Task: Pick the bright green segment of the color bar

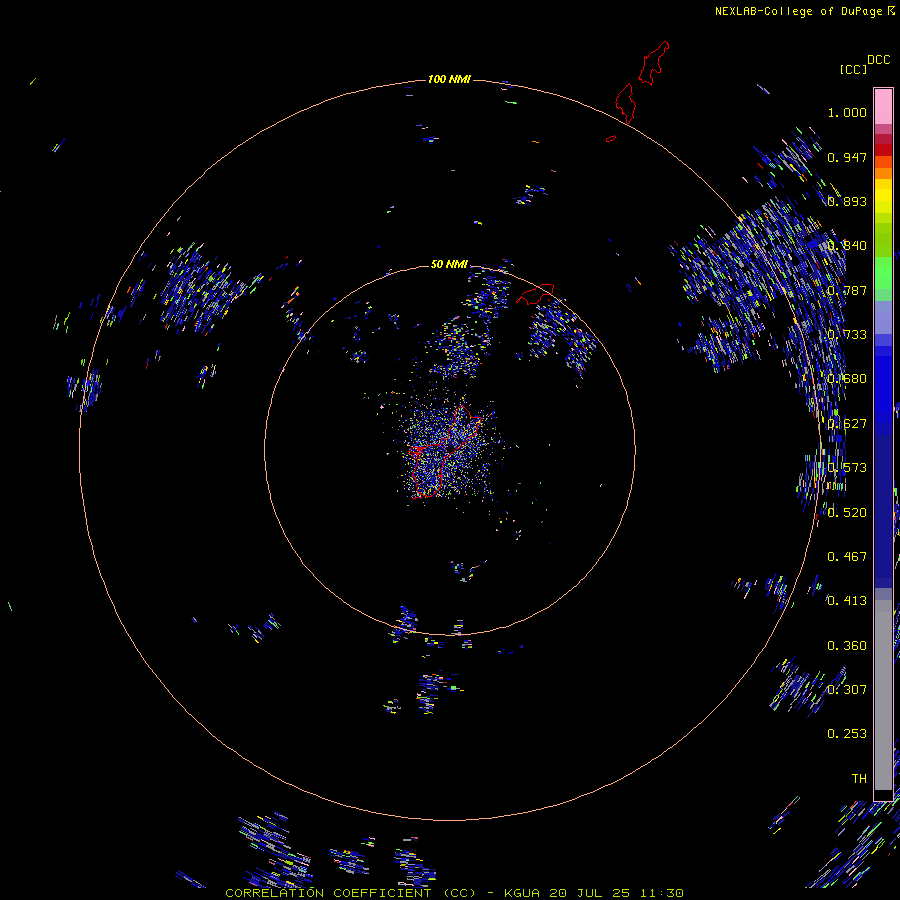Action: [883, 273]
